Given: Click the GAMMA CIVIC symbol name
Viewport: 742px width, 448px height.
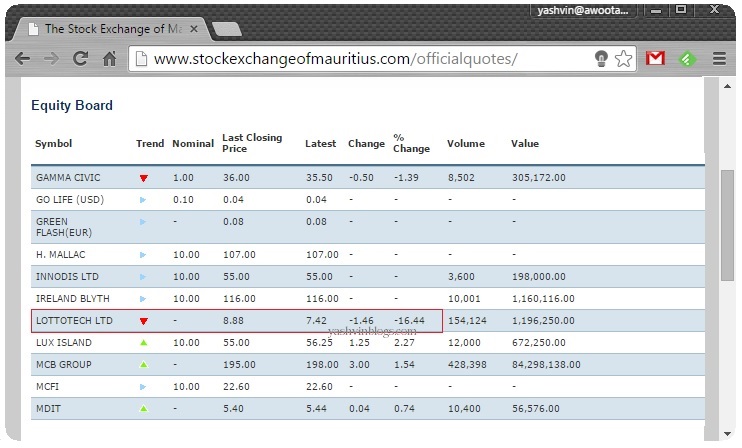Looking at the screenshot, I should [x=68, y=178].
